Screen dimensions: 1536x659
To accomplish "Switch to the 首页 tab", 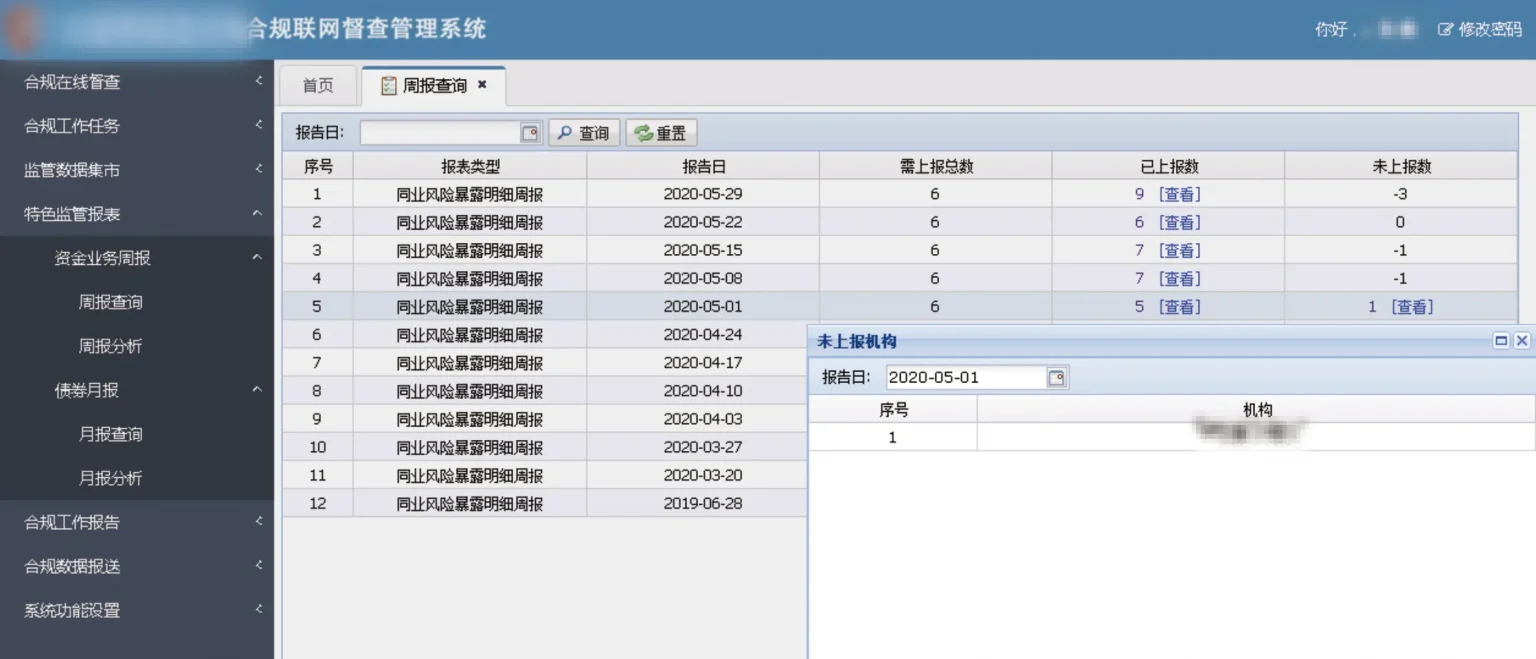I will point(318,86).
